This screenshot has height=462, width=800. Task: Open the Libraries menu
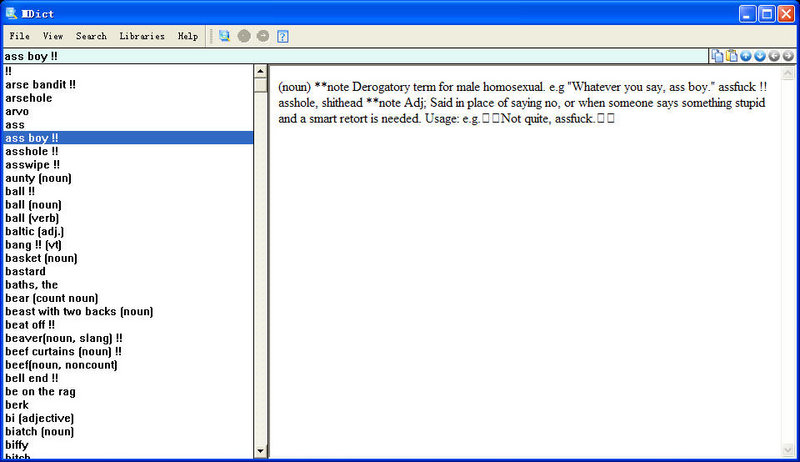tap(142, 36)
